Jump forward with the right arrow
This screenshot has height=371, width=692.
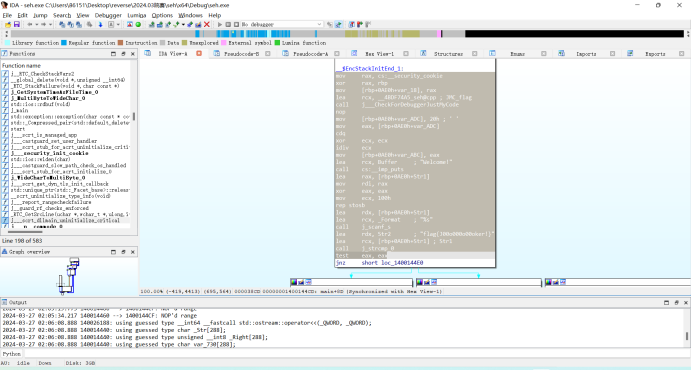click(43, 25)
